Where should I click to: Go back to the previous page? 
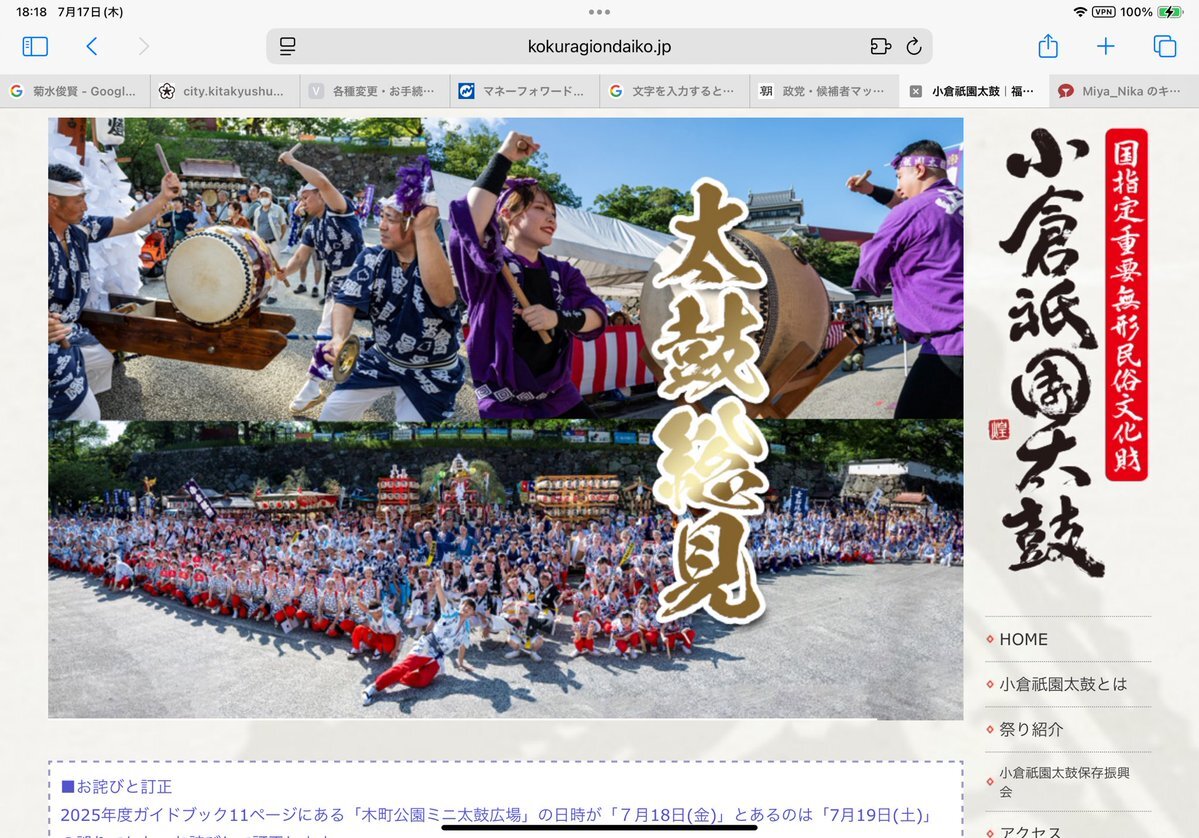[x=92, y=47]
